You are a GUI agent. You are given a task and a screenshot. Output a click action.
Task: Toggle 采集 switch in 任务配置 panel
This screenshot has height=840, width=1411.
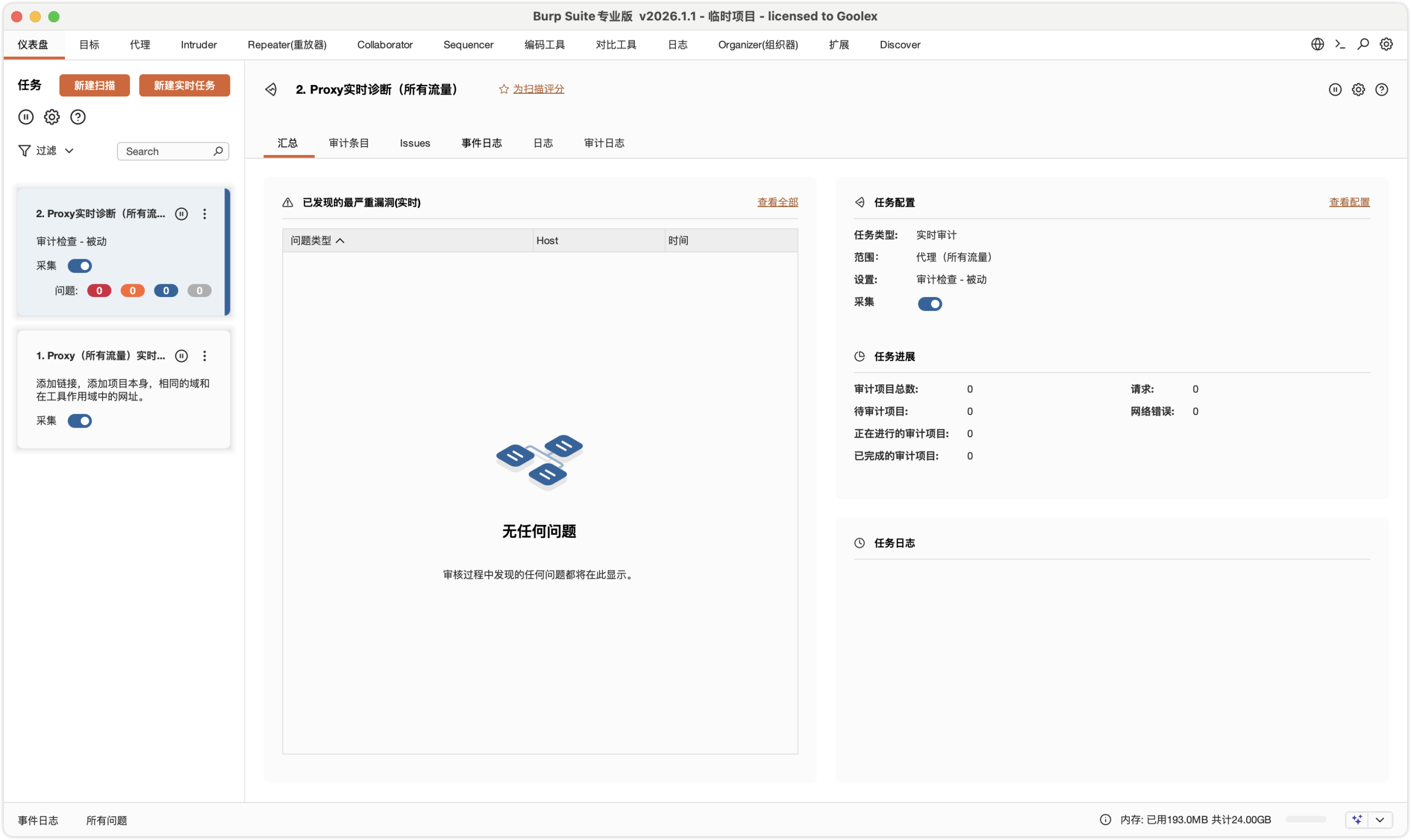[x=929, y=304]
